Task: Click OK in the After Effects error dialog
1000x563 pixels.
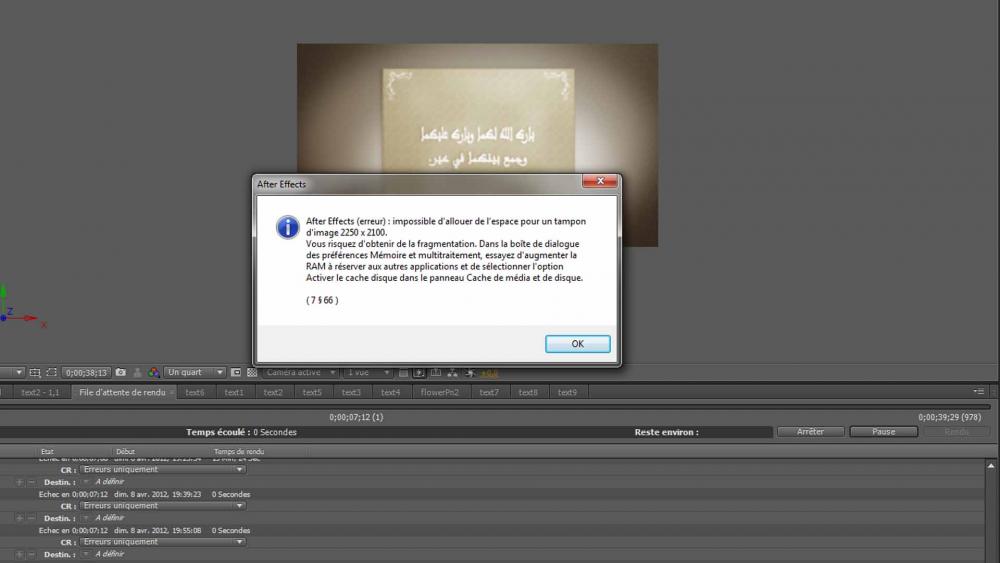Action: coord(577,344)
